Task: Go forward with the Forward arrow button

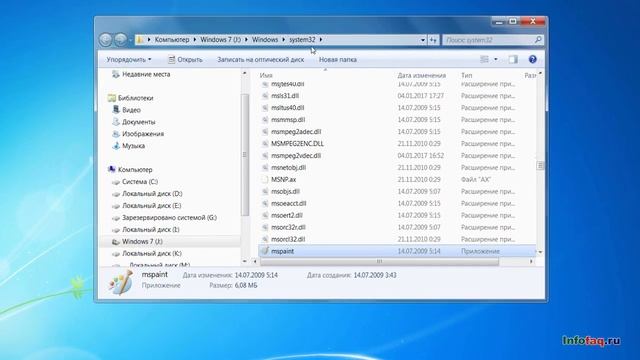Action: (x=121, y=40)
